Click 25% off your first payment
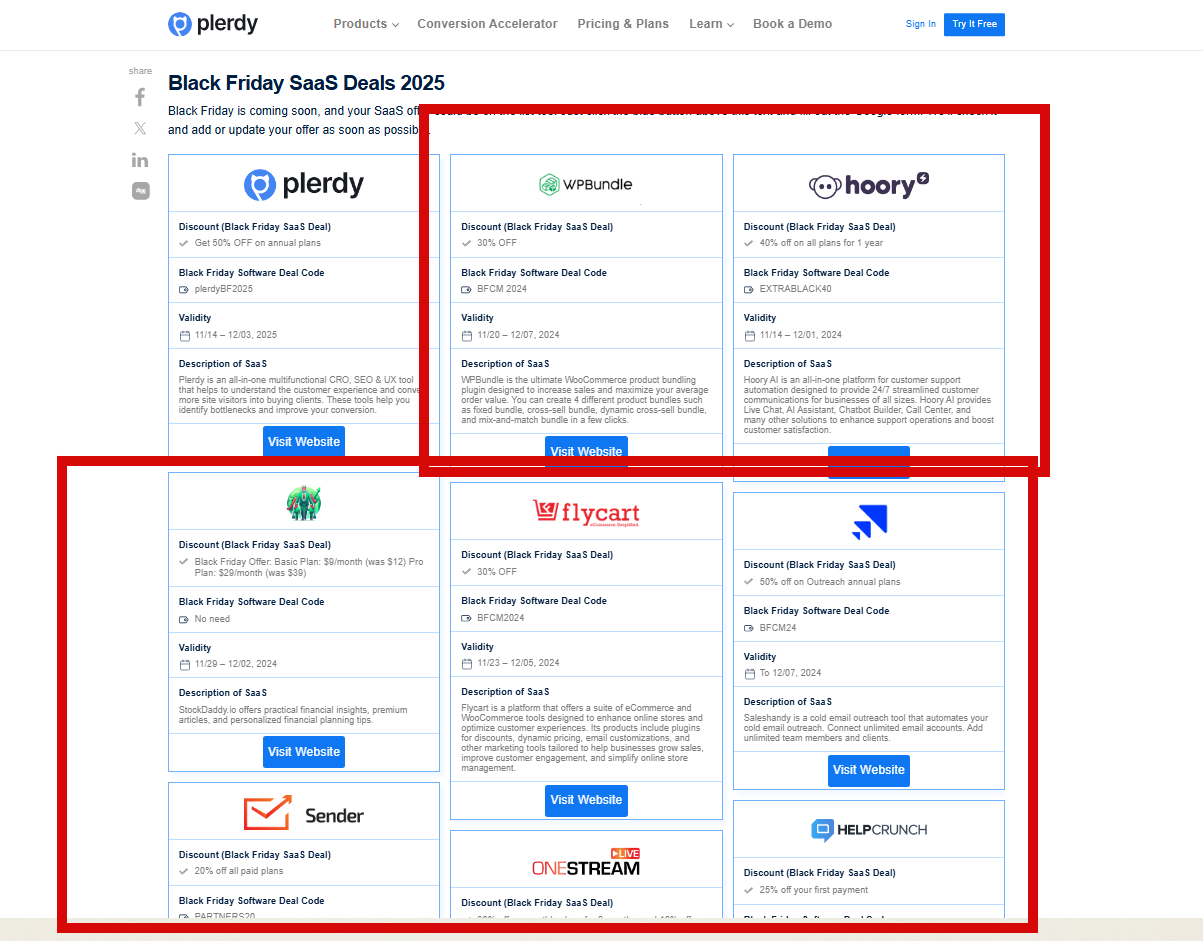This screenshot has width=1203, height=941. (814, 890)
